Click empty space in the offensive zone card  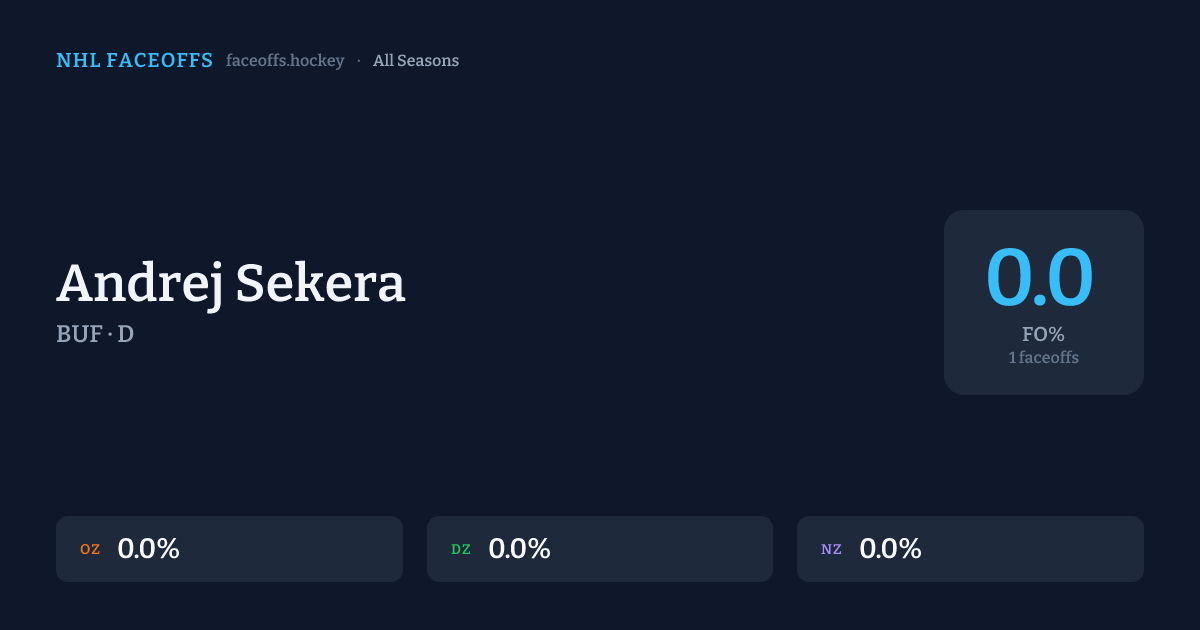pos(300,549)
